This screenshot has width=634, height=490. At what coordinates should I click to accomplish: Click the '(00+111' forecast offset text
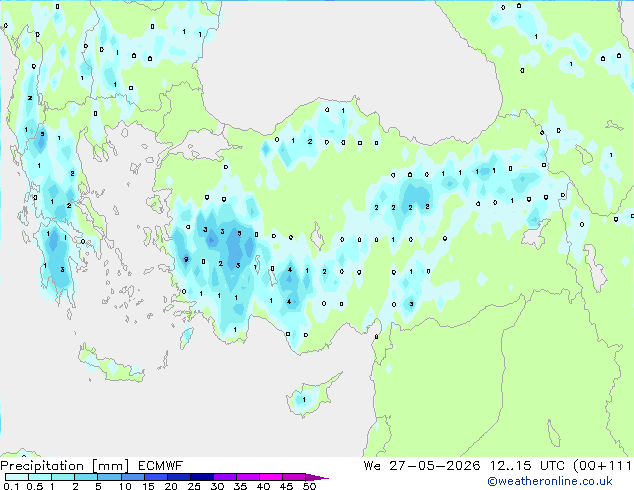[x=602, y=466]
